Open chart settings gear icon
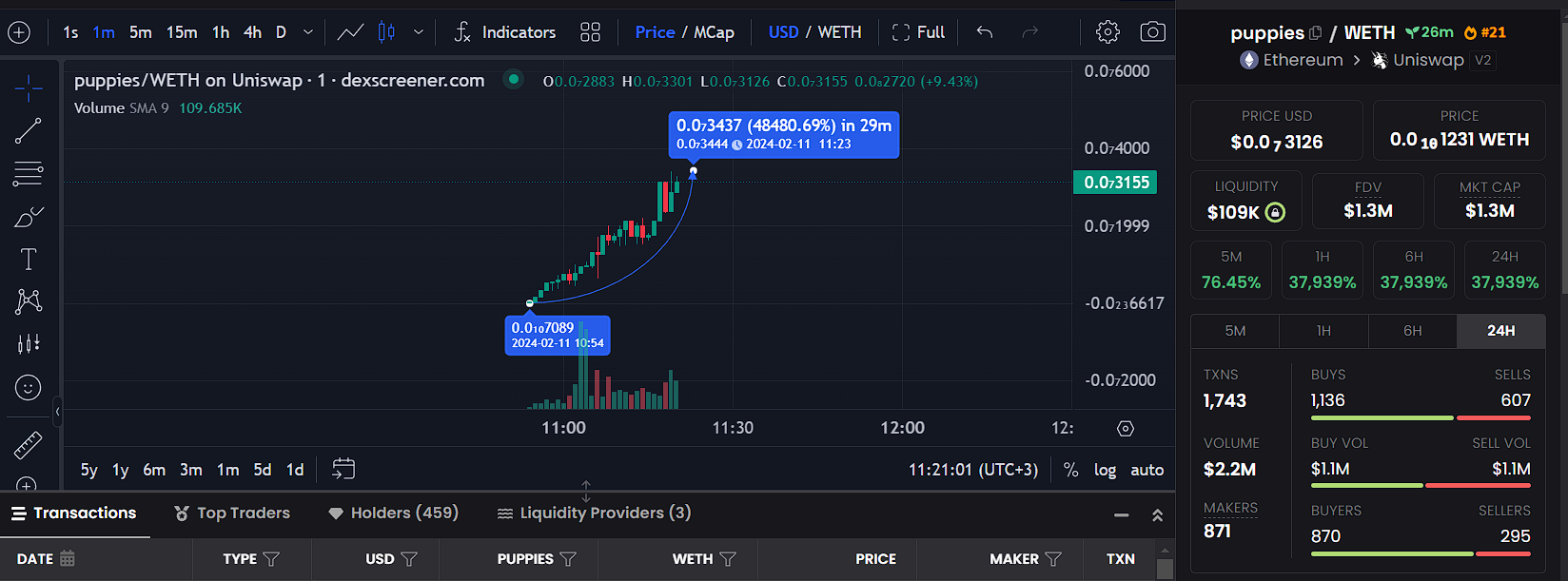 (x=1107, y=32)
